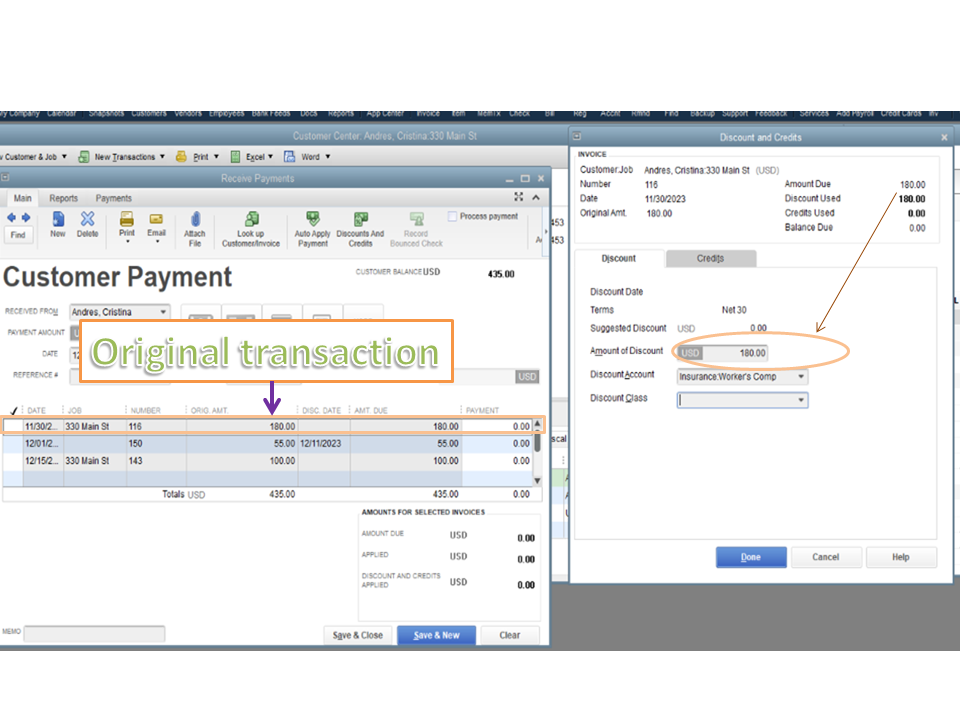The image size is (960, 720).
Task: Click the Print icon in Customer Center toolbar
Action: 181,157
